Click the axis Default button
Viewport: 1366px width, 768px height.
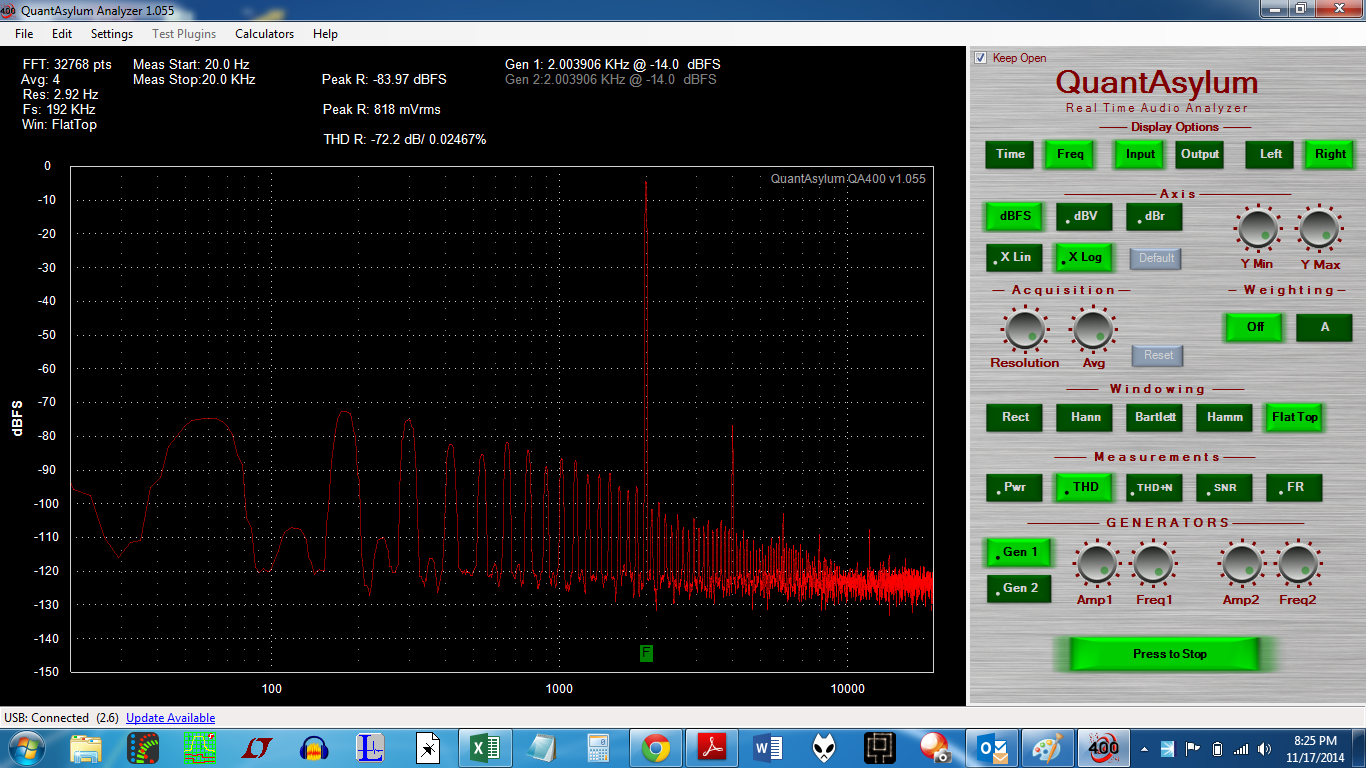(1156, 258)
